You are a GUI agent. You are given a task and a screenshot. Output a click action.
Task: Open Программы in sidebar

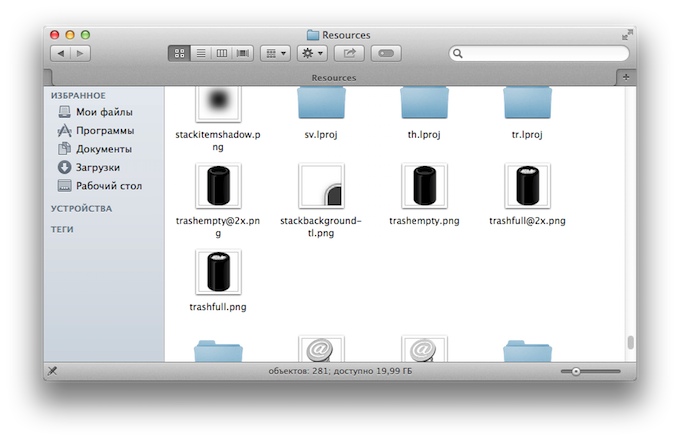[105, 131]
